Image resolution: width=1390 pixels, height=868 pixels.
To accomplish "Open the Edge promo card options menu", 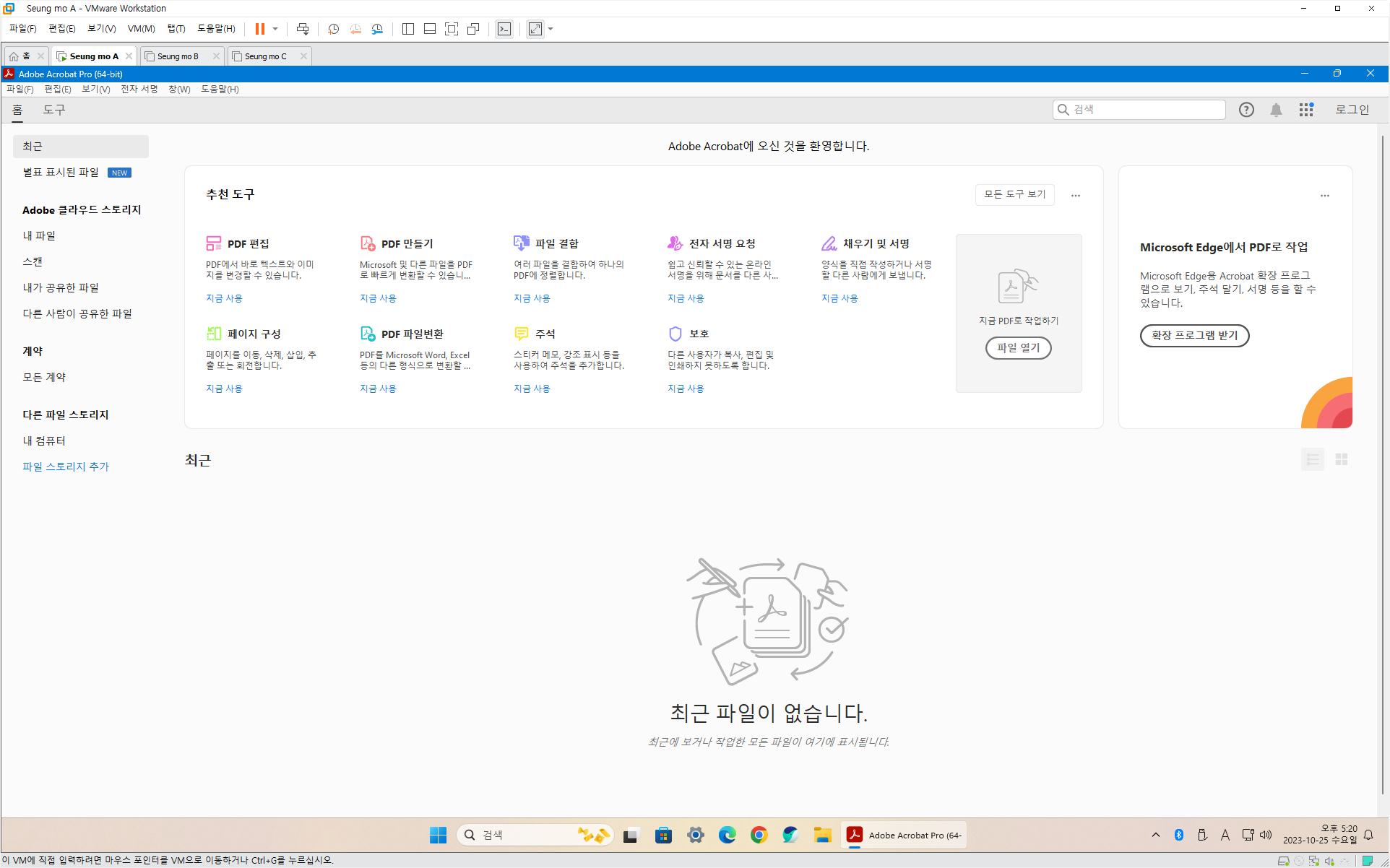I will point(1325,196).
